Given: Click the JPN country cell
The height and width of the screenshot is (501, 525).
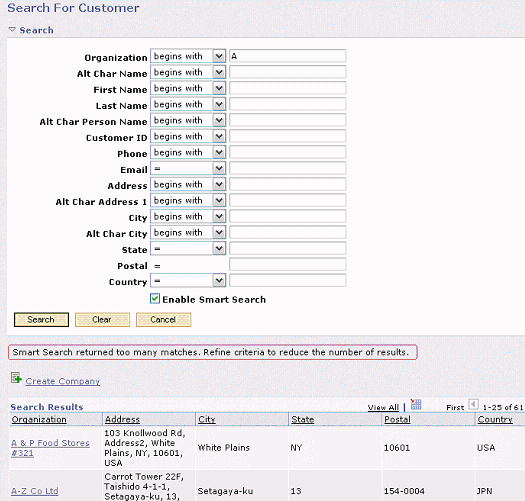Looking at the screenshot, I should click(x=484, y=491).
